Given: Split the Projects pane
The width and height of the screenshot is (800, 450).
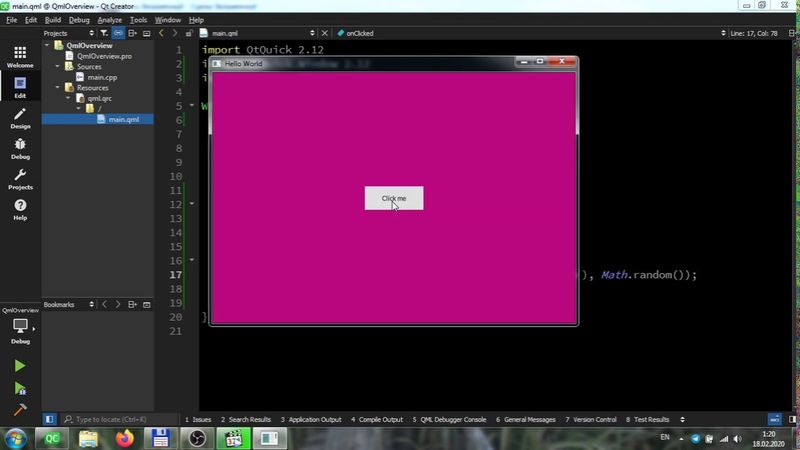Looking at the screenshot, I should (132, 33).
